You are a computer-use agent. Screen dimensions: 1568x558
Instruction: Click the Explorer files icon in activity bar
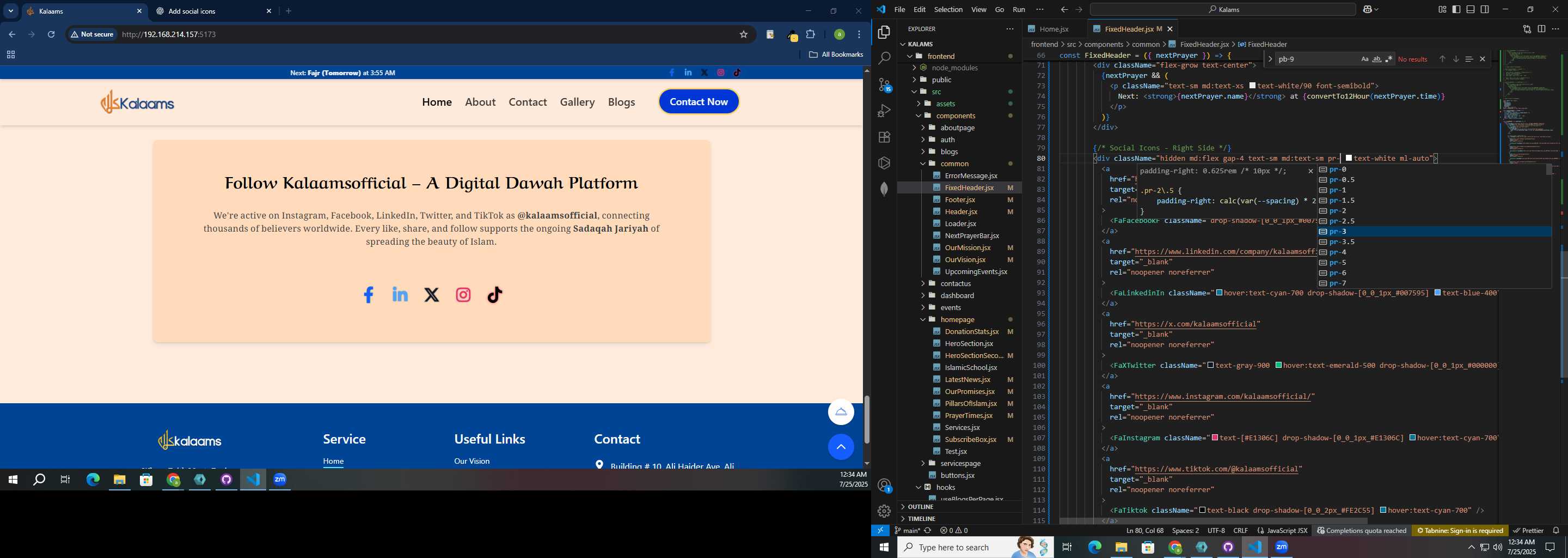click(x=884, y=32)
